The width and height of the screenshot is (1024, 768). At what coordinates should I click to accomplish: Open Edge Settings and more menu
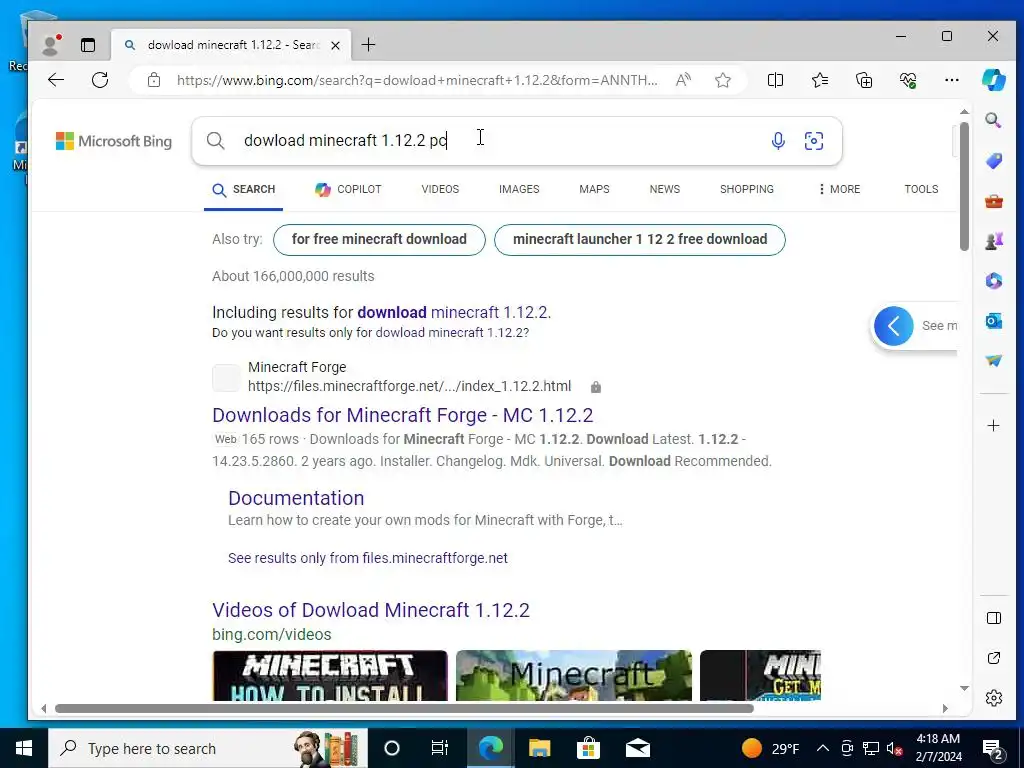tap(952, 80)
